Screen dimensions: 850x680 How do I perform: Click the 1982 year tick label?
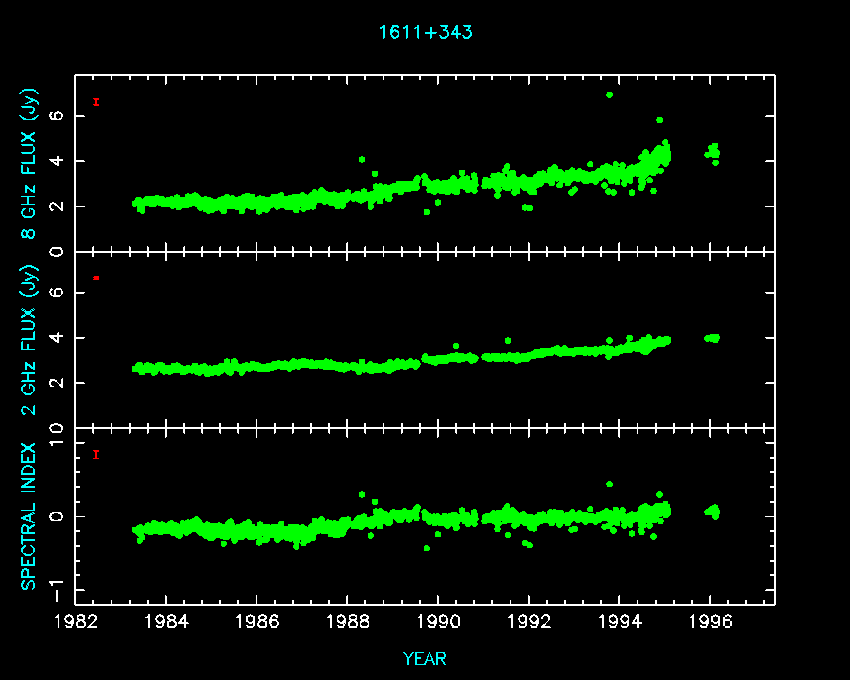pos(76,622)
